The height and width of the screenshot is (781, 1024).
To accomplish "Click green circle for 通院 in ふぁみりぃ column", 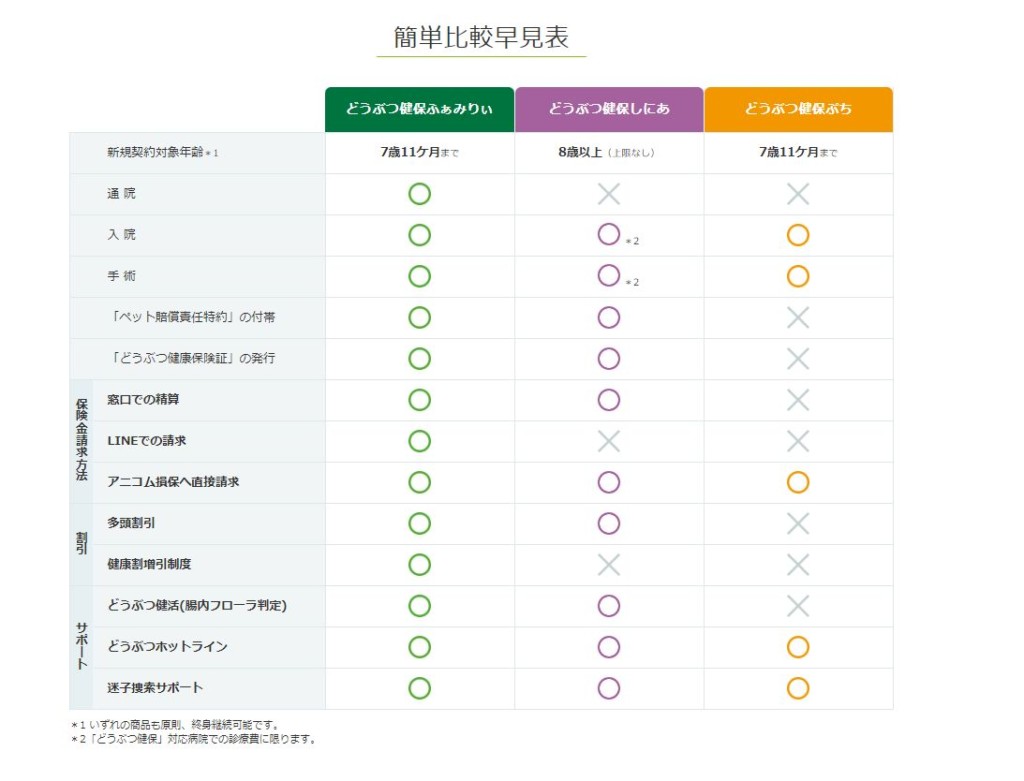I will [420, 194].
